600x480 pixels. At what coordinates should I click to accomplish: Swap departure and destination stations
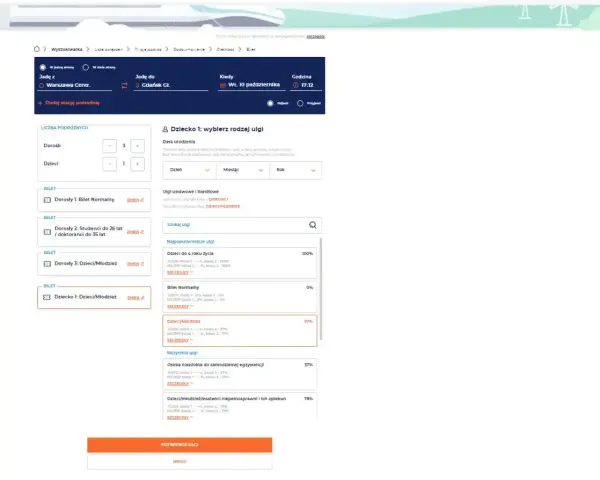click(x=124, y=85)
